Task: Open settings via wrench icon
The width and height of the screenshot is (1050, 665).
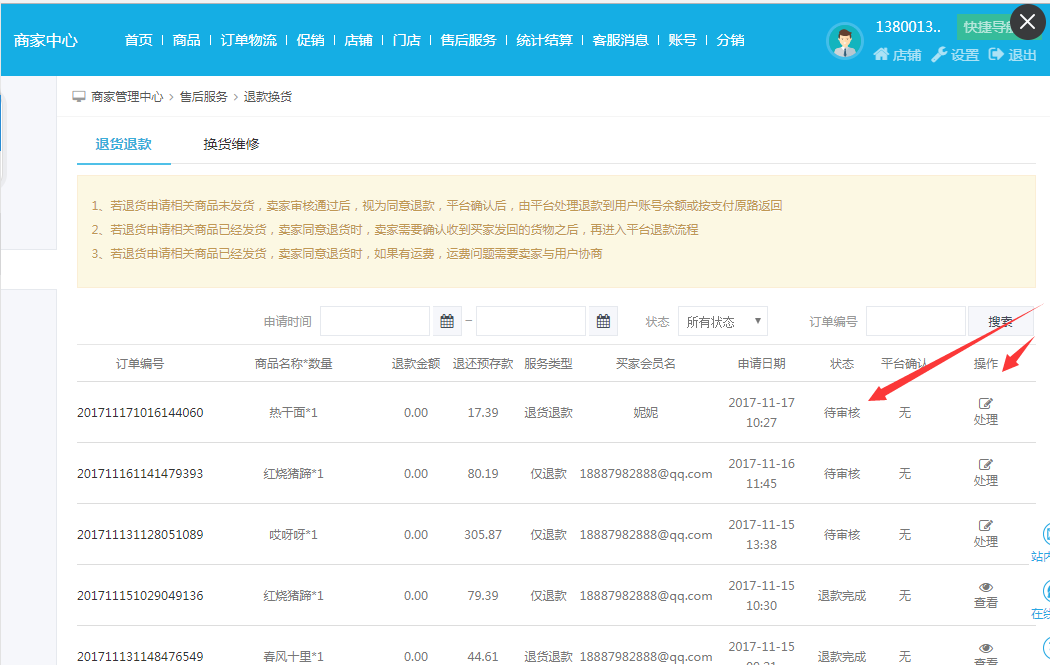Action: pos(938,55)
